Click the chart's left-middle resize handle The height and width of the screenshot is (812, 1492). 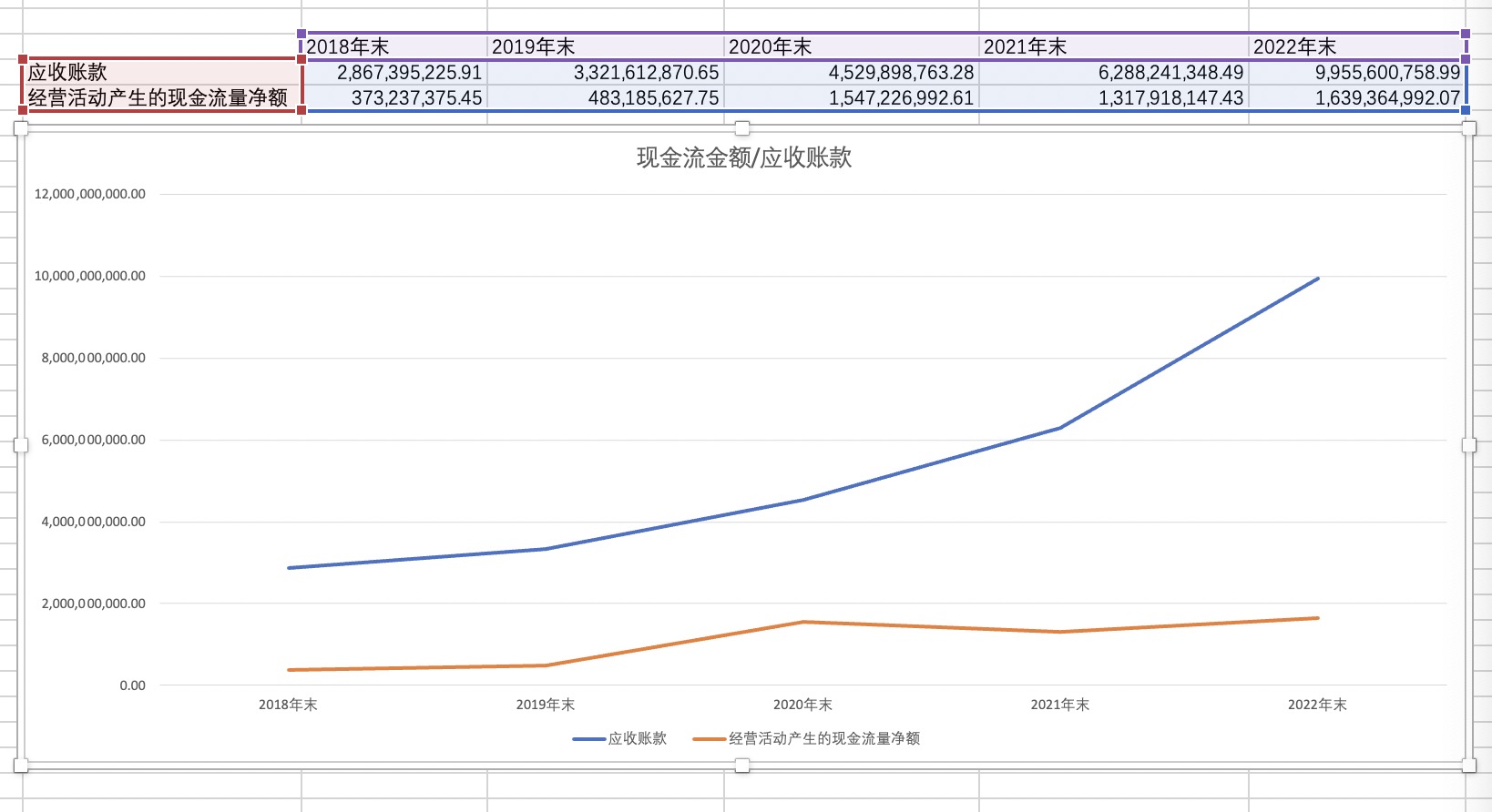pos(21,445)
